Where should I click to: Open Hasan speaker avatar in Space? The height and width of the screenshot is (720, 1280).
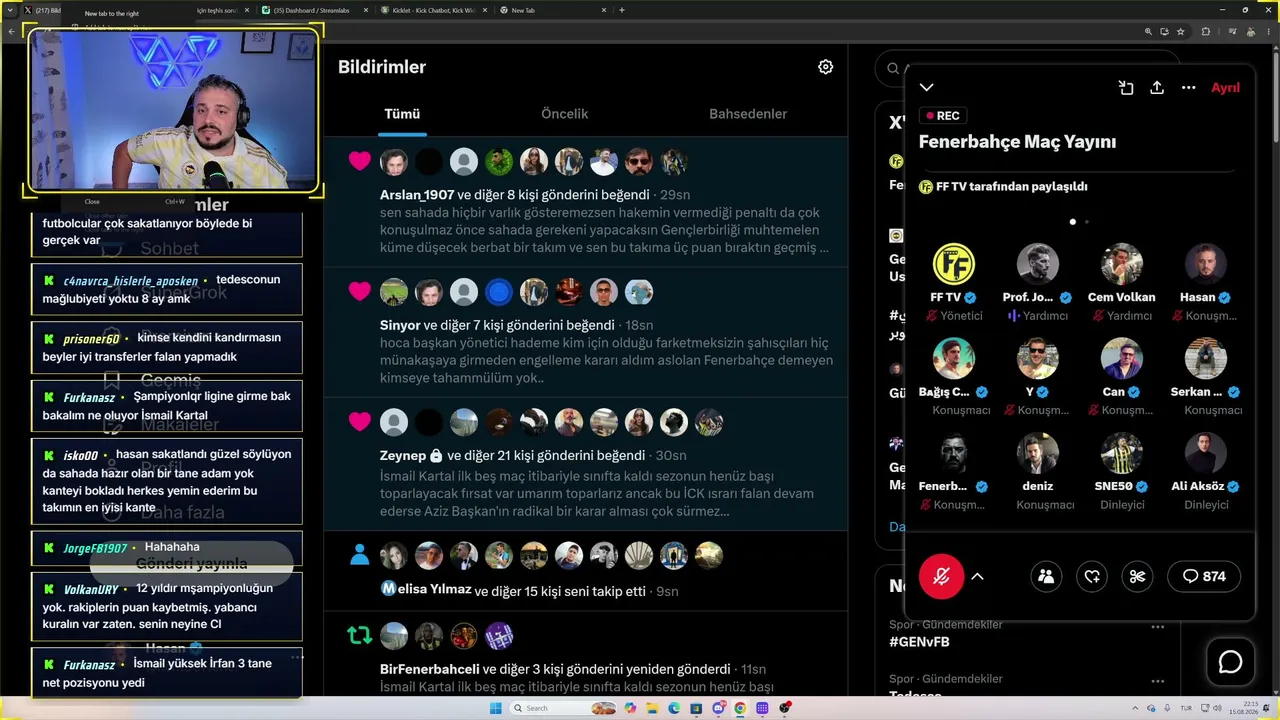(x=1206, y=264)
